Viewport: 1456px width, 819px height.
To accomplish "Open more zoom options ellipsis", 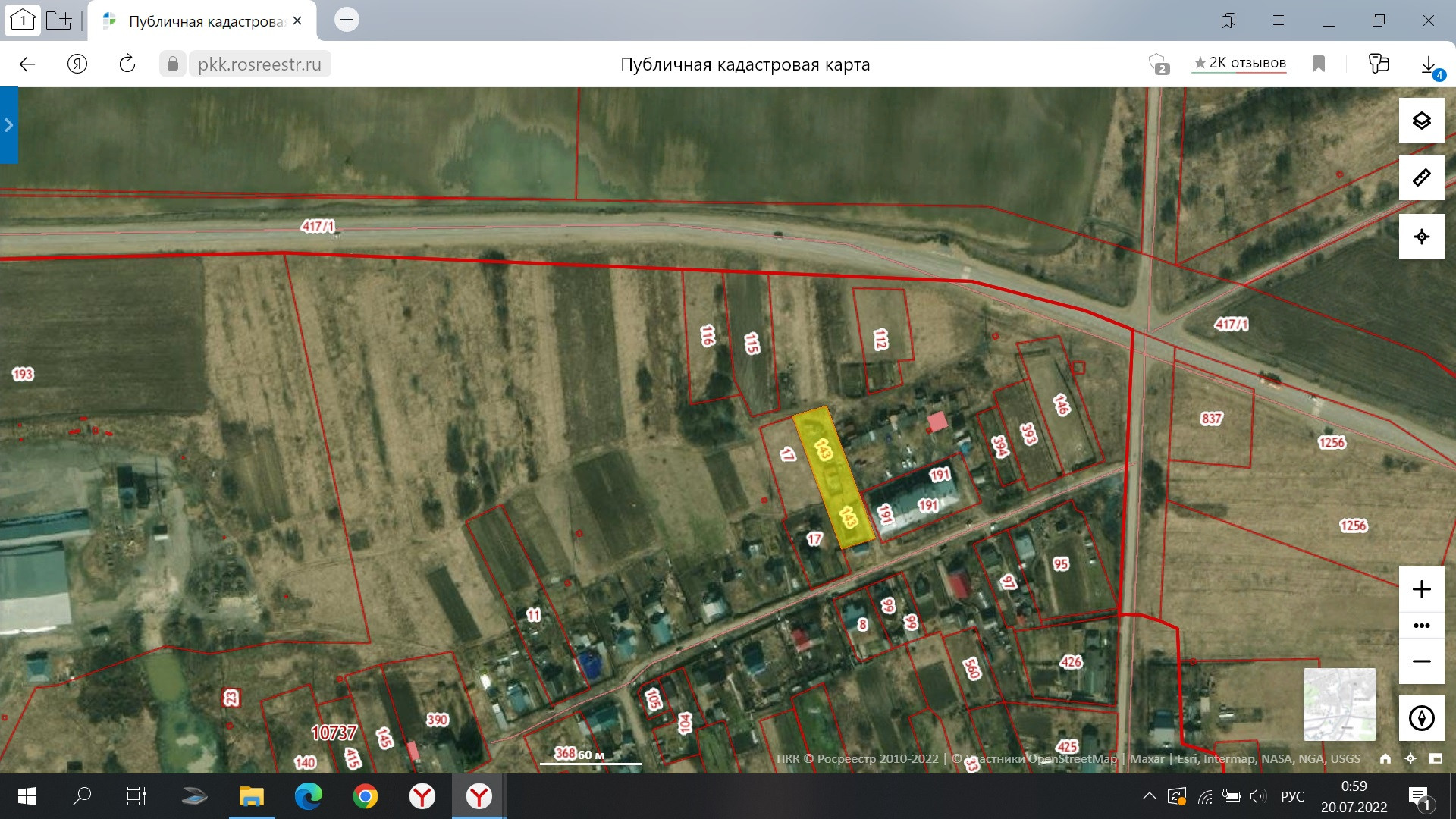I will pyautogui.click(x=1421, y=626).
